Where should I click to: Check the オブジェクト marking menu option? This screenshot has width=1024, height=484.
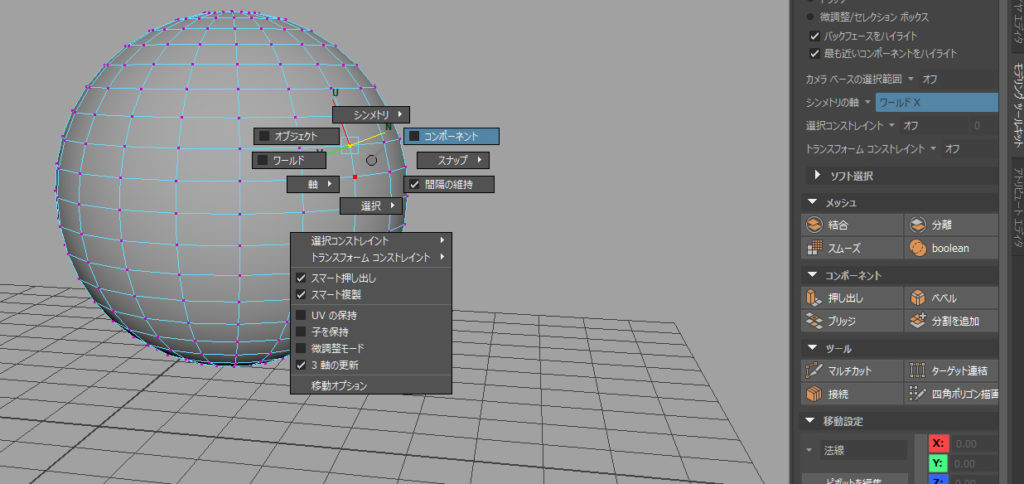(x=264, y=136)
